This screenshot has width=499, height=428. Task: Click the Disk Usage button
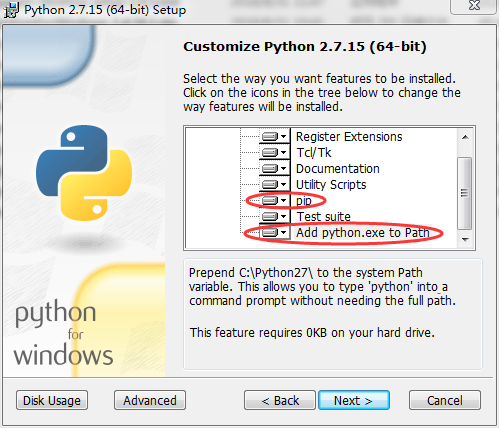click(x=52, y=400)
